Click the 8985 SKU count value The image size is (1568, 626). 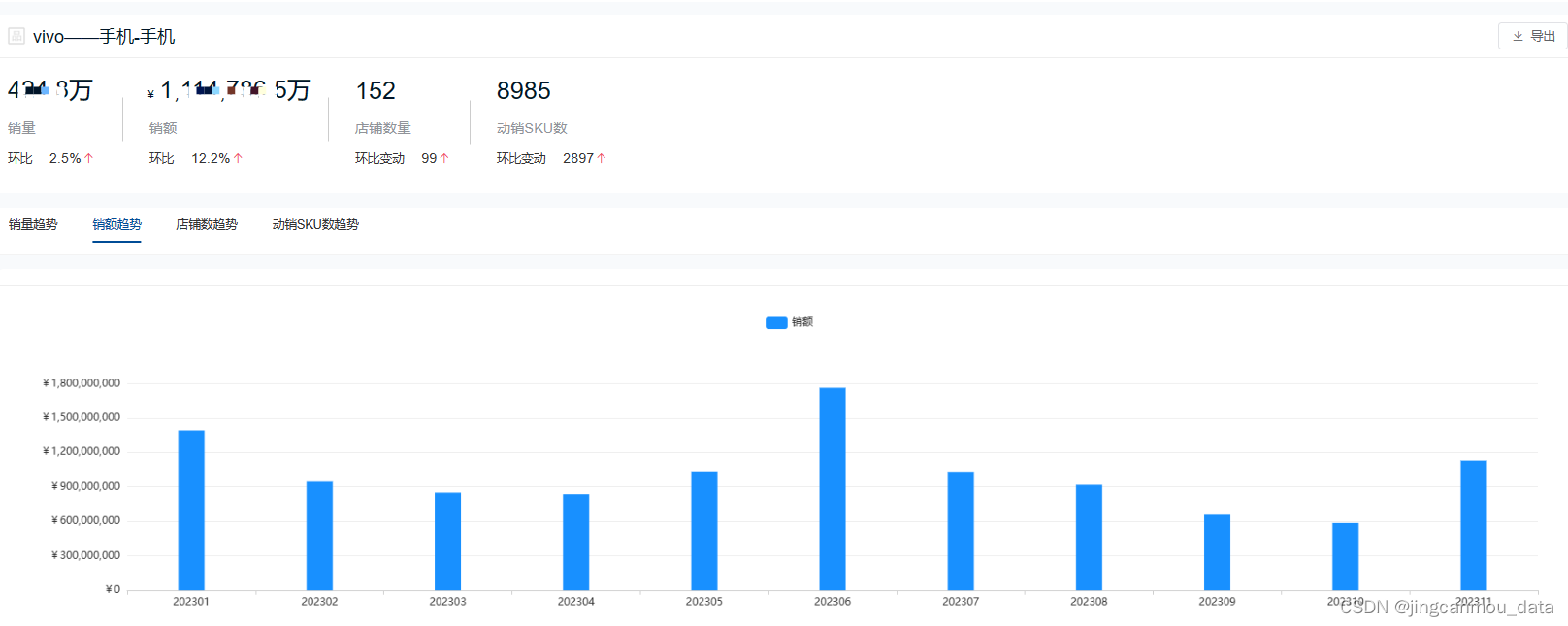click(524, 90)
